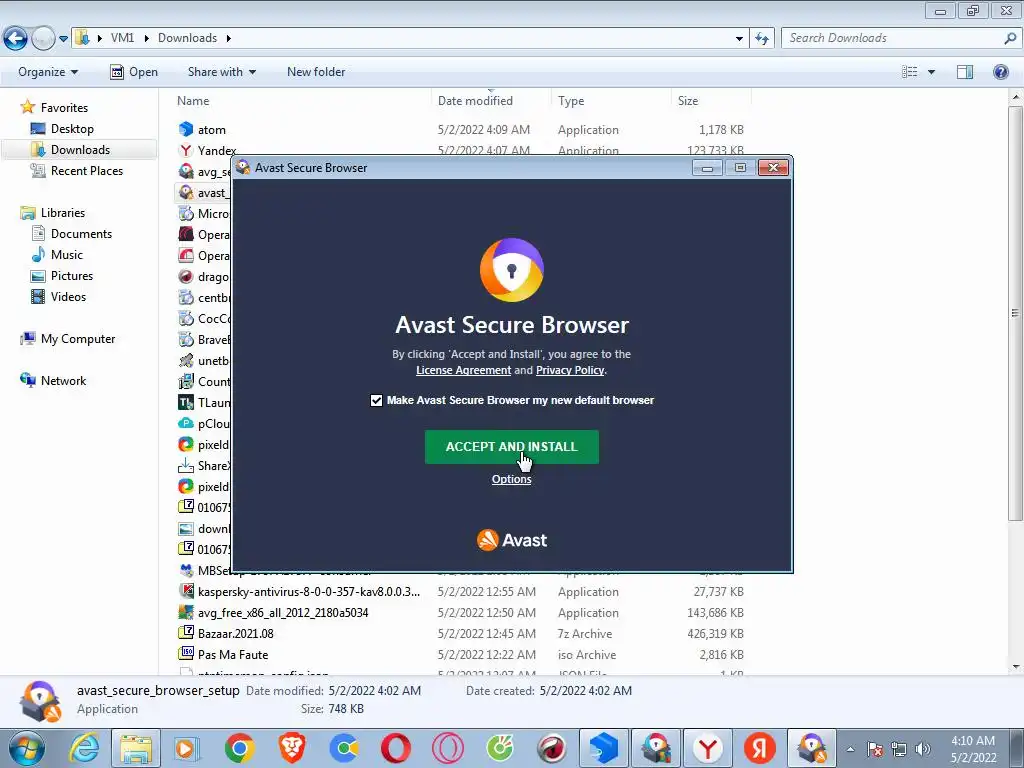
Task: Click the volume speaker tray icon
Action: click(923, 749)
